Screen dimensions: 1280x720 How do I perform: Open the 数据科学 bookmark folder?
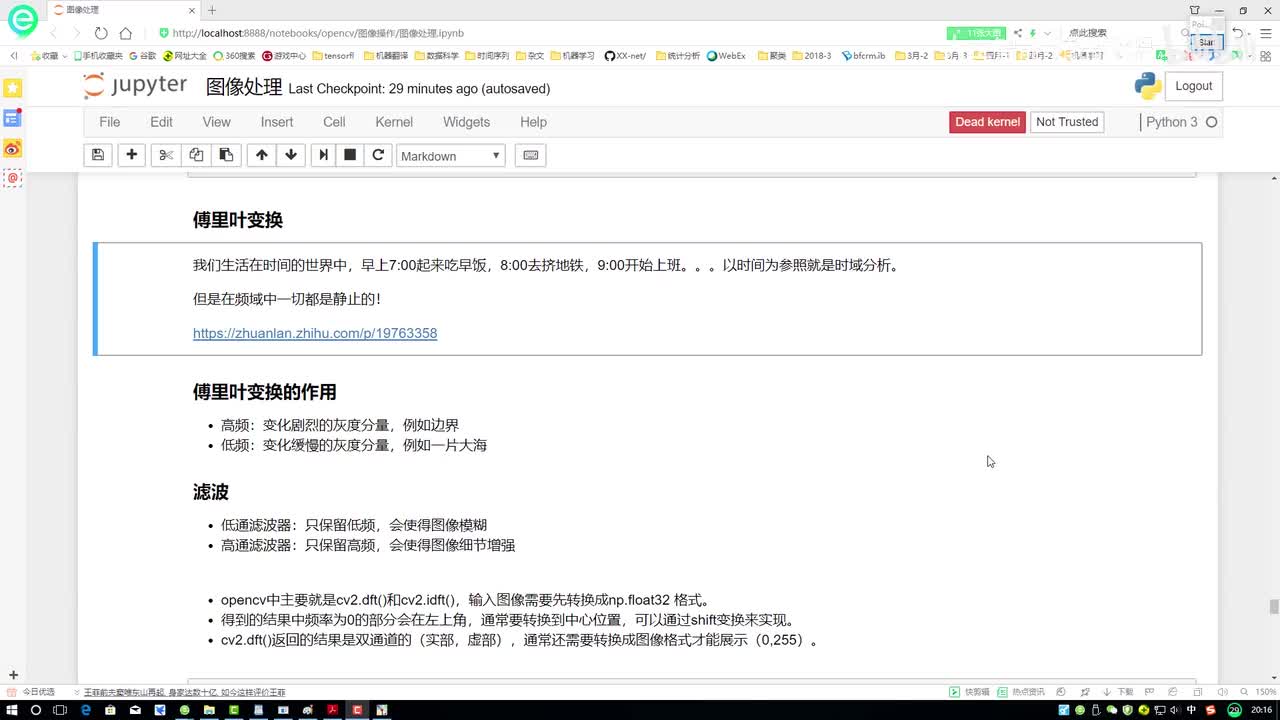pos(436,56)
